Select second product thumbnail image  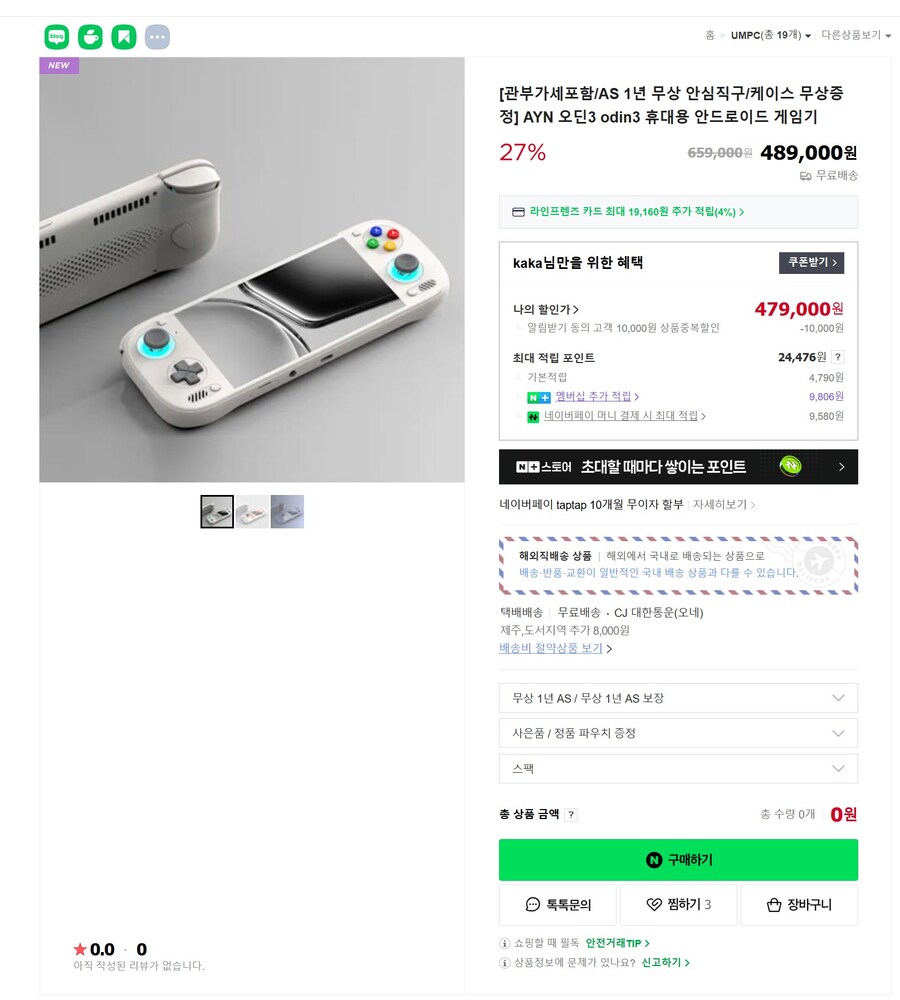pyautogui.click(x=252, y=511)
